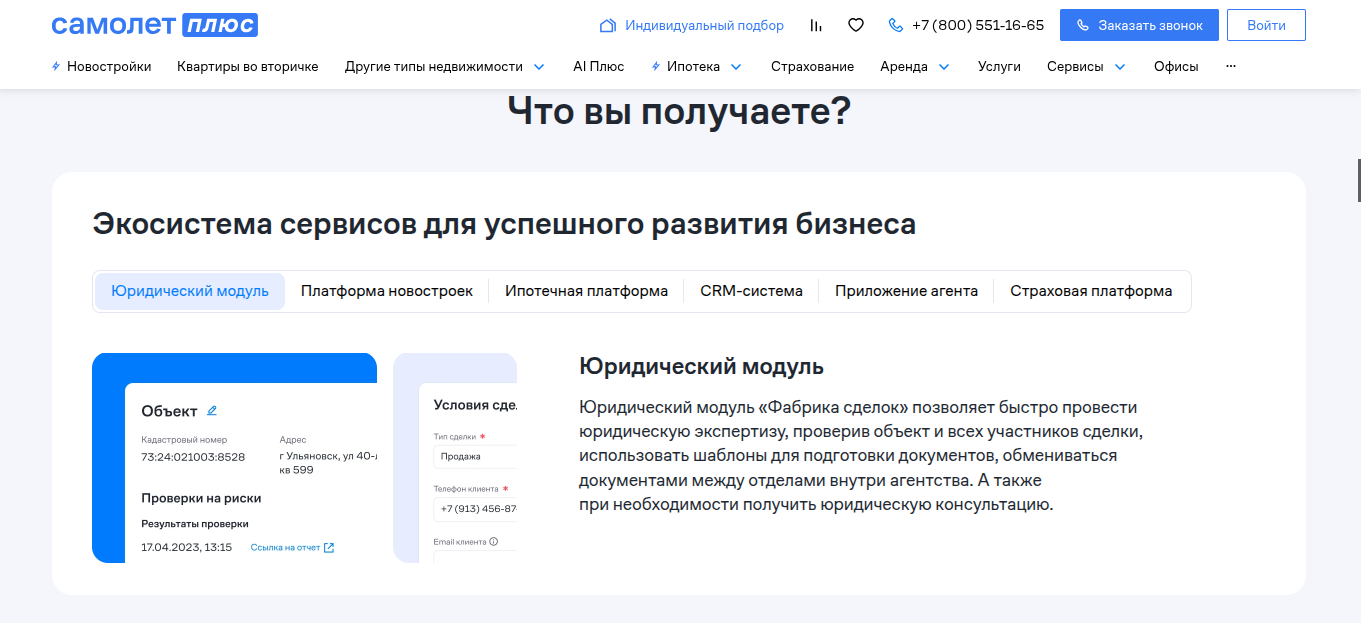This screenshot has width=1361, height=623.
Task: Click the Заказать звонок button
Action: tap(1139, 25)
